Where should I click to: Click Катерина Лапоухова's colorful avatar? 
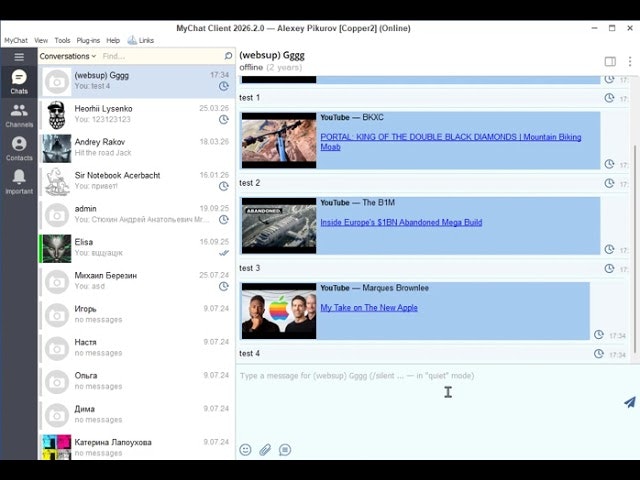pos(57,447)
